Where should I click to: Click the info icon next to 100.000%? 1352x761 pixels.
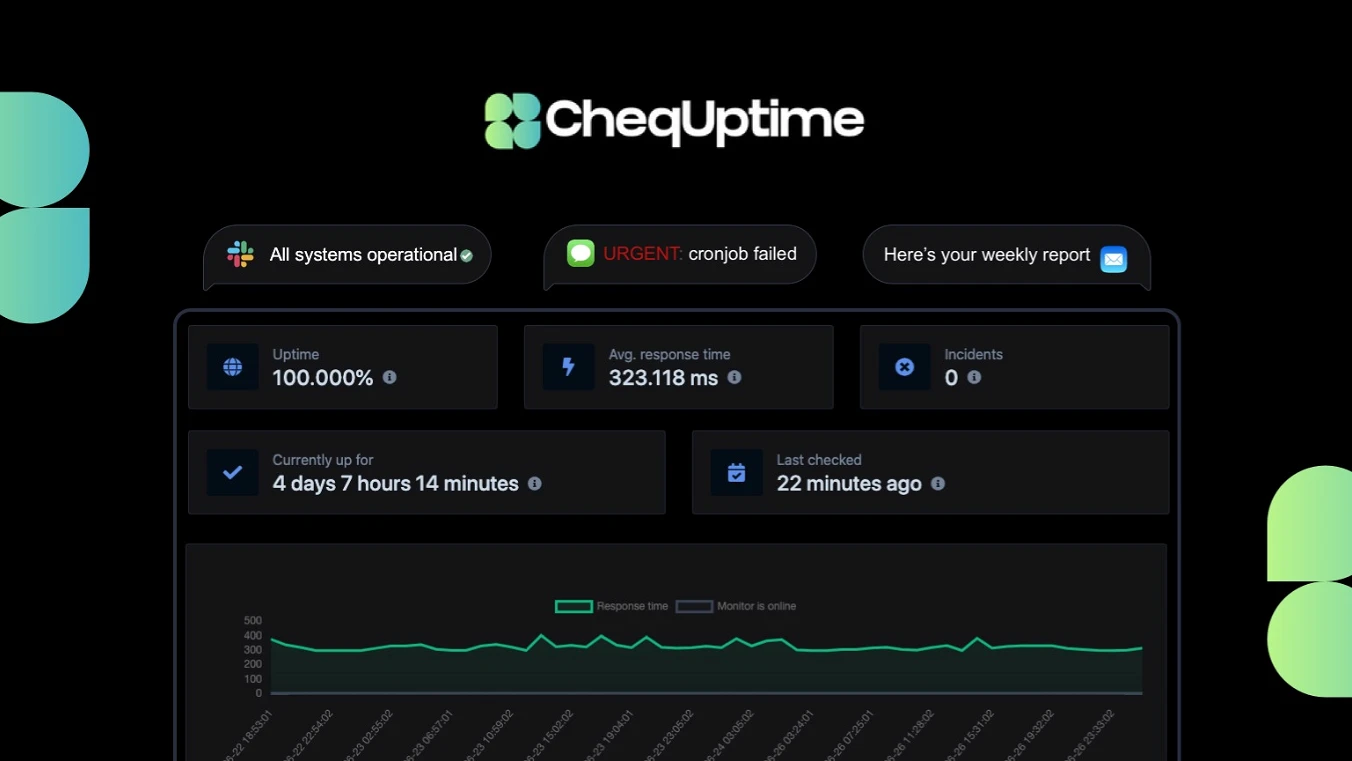390,377
